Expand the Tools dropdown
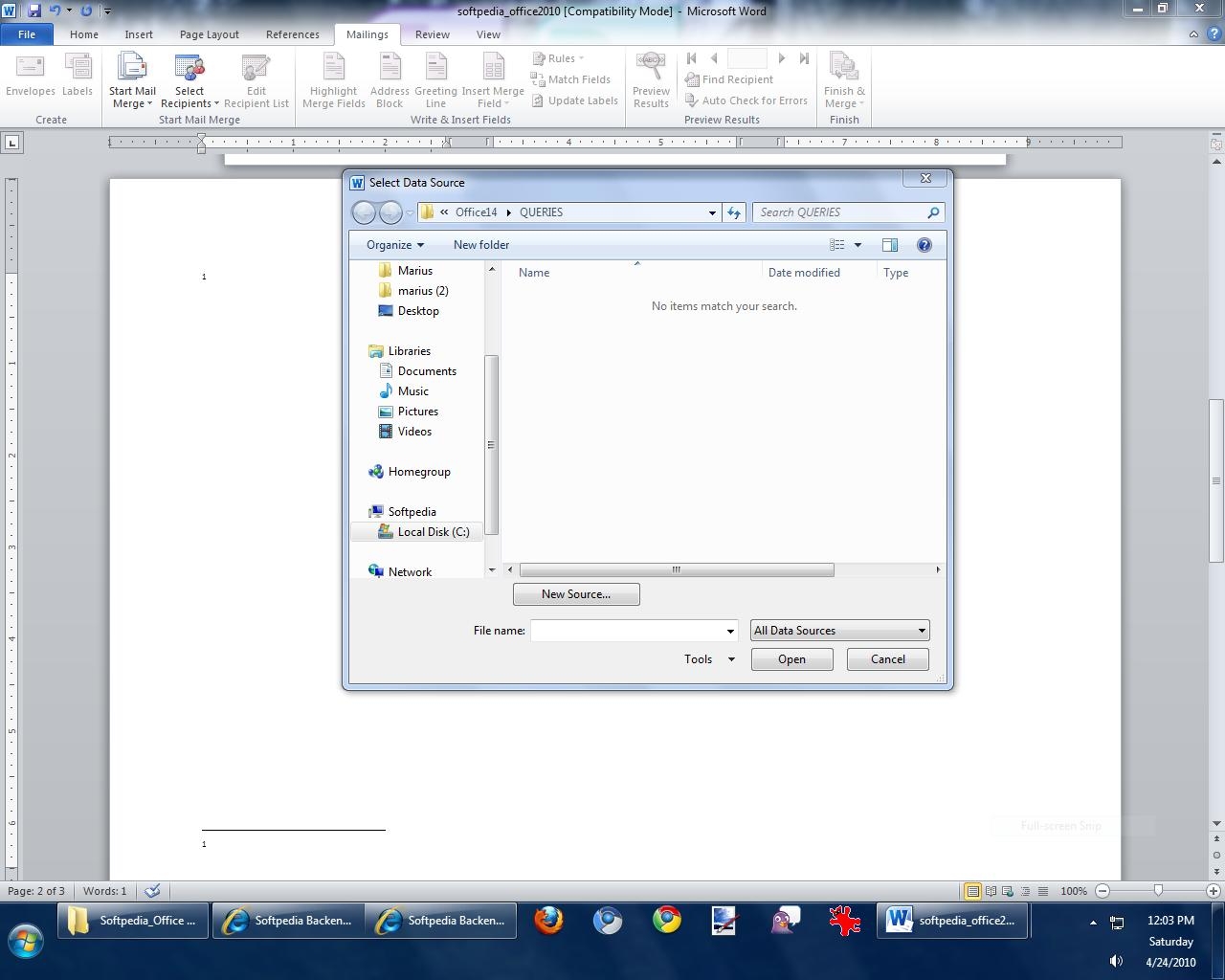This screenshot has width=1225, height=980. [x=709, y=659]
